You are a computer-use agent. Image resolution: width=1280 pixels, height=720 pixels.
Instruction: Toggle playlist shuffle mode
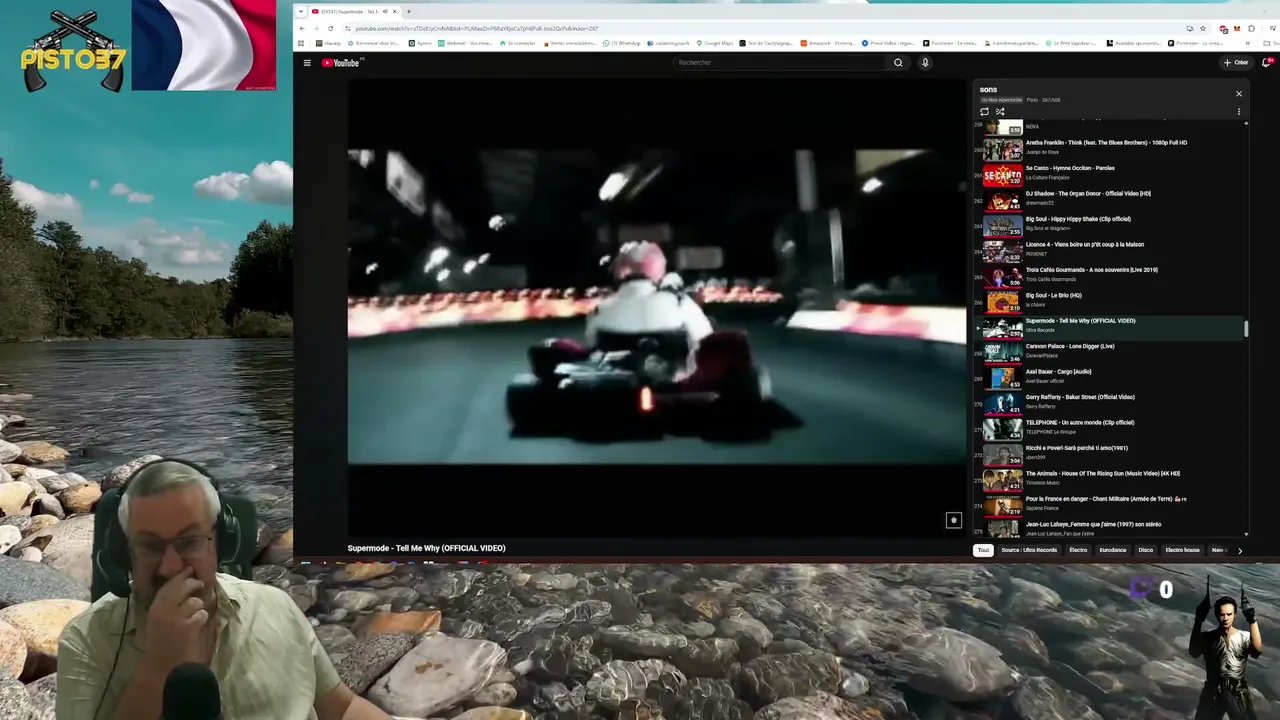[x=1000, y=112]
